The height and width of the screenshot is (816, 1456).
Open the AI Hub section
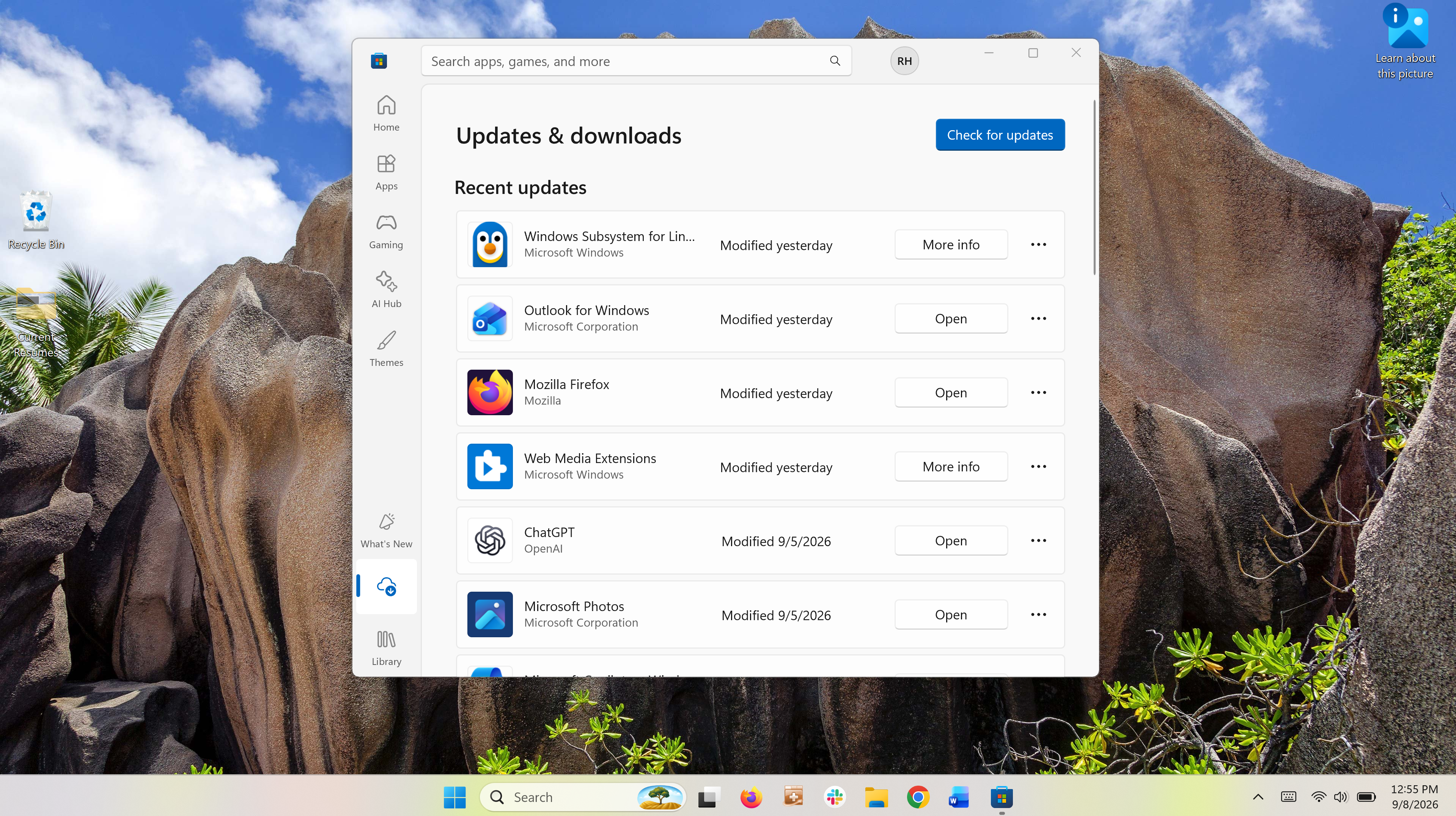click(386, 290)
